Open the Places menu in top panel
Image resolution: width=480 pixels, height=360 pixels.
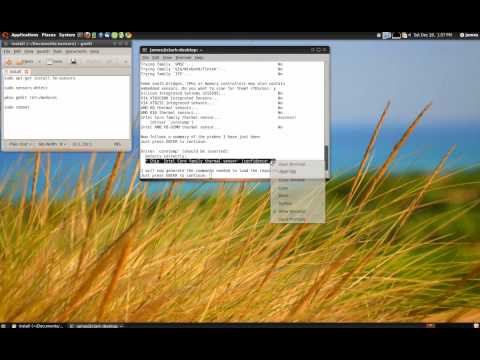pyautogui.click(x=49, y=35)
